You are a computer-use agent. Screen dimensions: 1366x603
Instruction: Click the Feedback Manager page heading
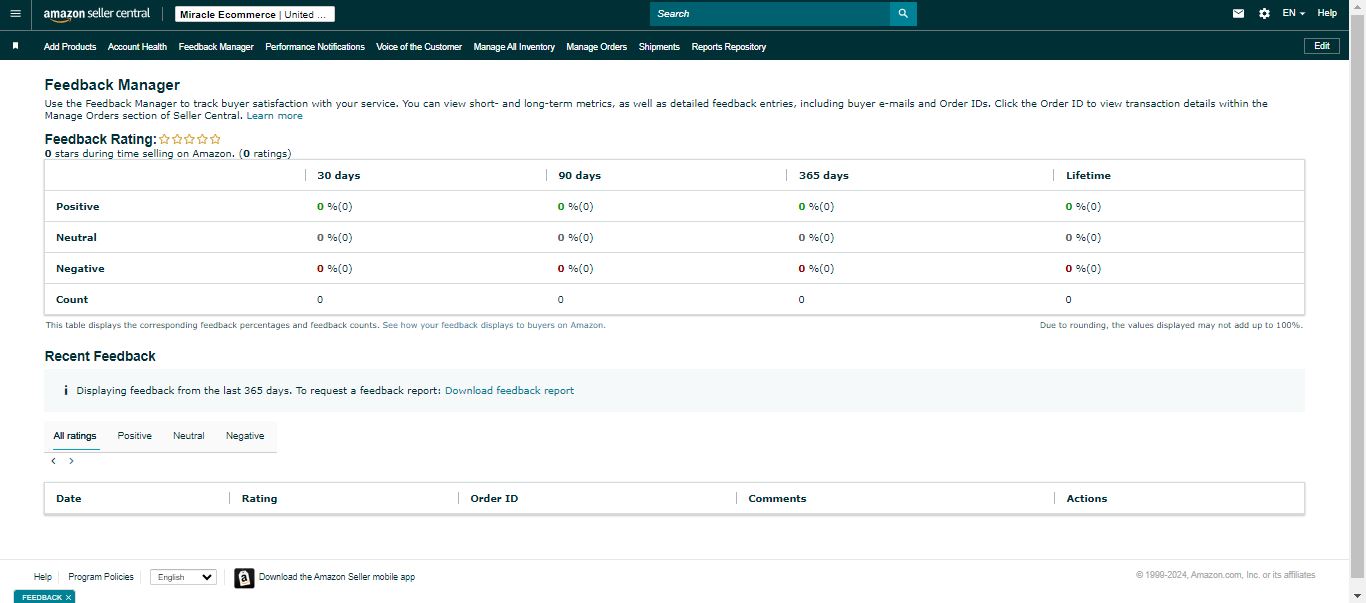point(112,85)
